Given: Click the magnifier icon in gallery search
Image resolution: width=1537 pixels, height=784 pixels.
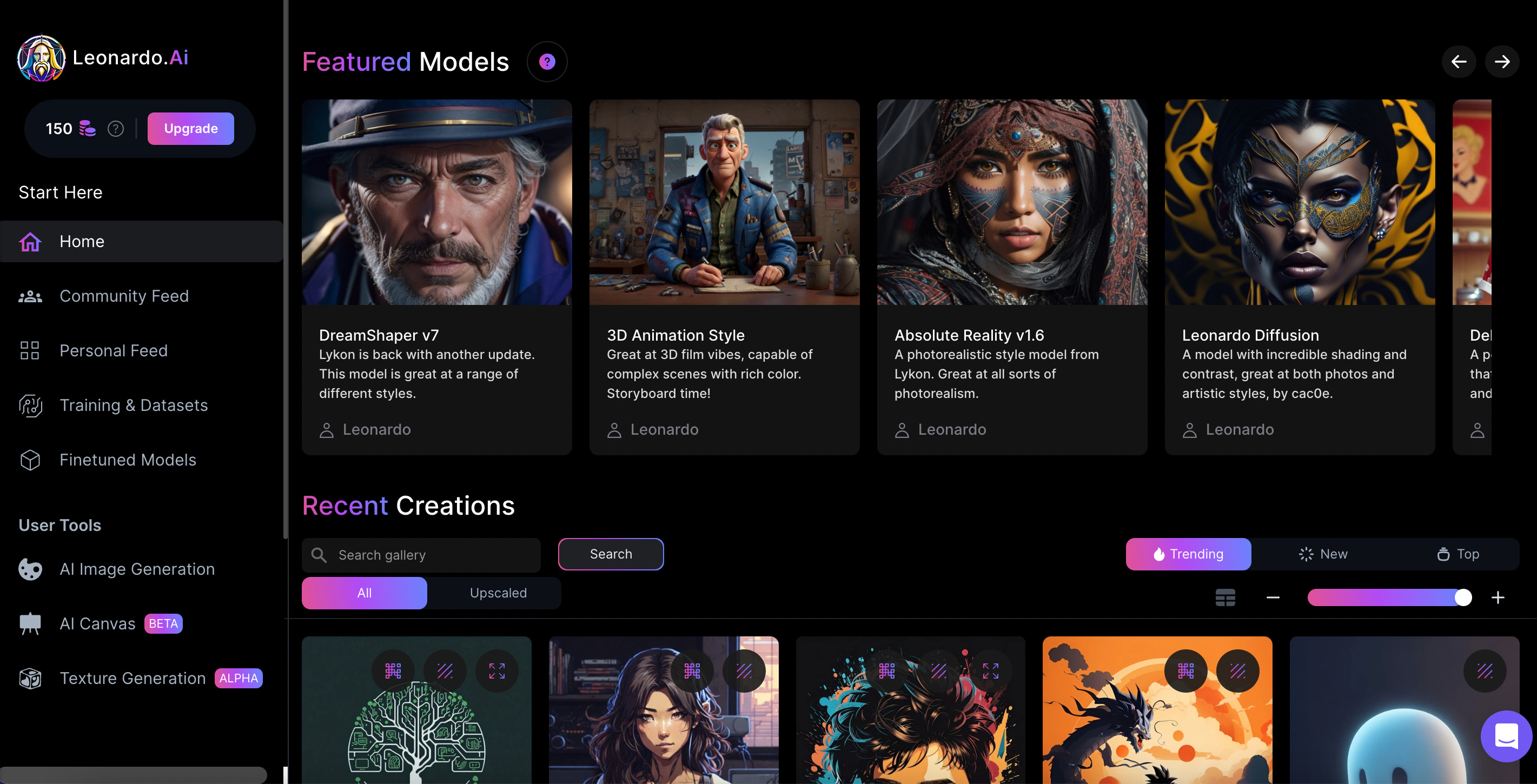Looking at the screenshot, I should (x=319, y=555).
